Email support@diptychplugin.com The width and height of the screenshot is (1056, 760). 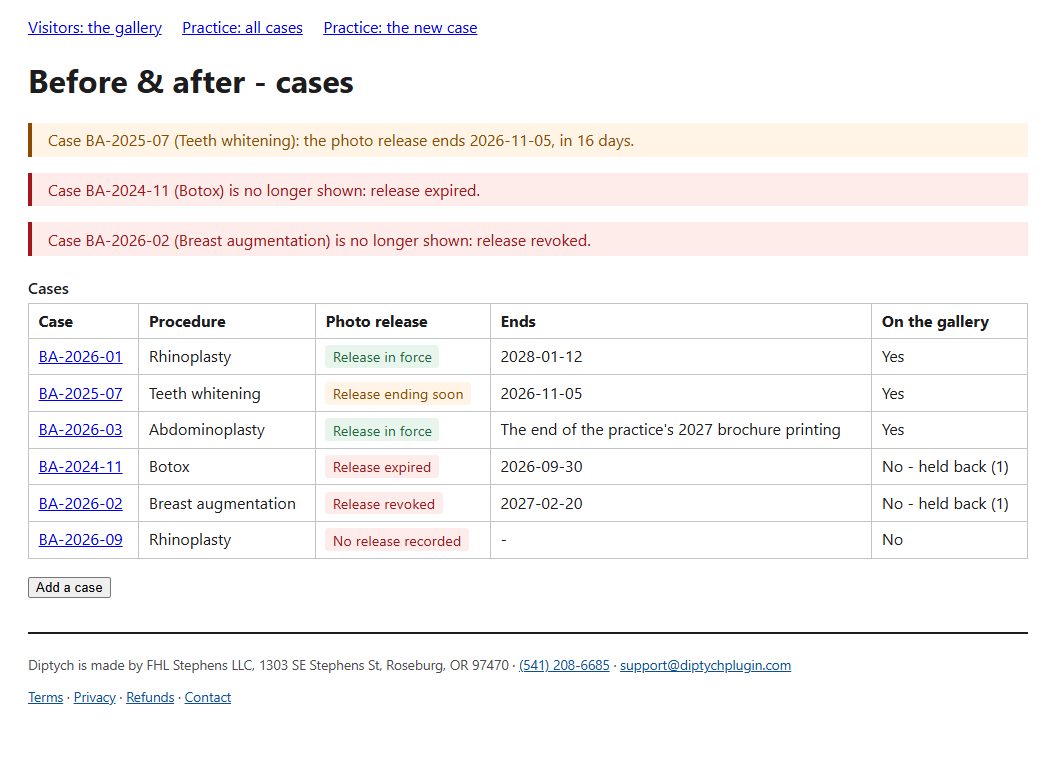[705, 666]
